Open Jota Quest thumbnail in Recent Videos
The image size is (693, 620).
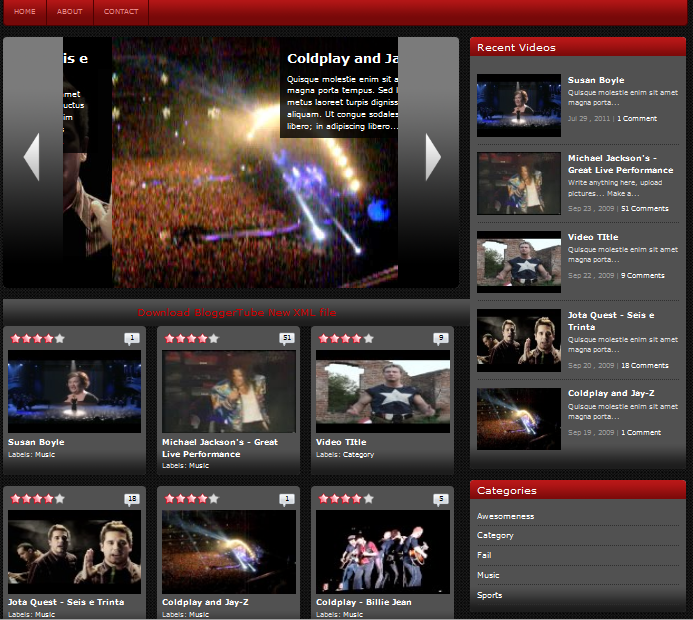(519, 340)
